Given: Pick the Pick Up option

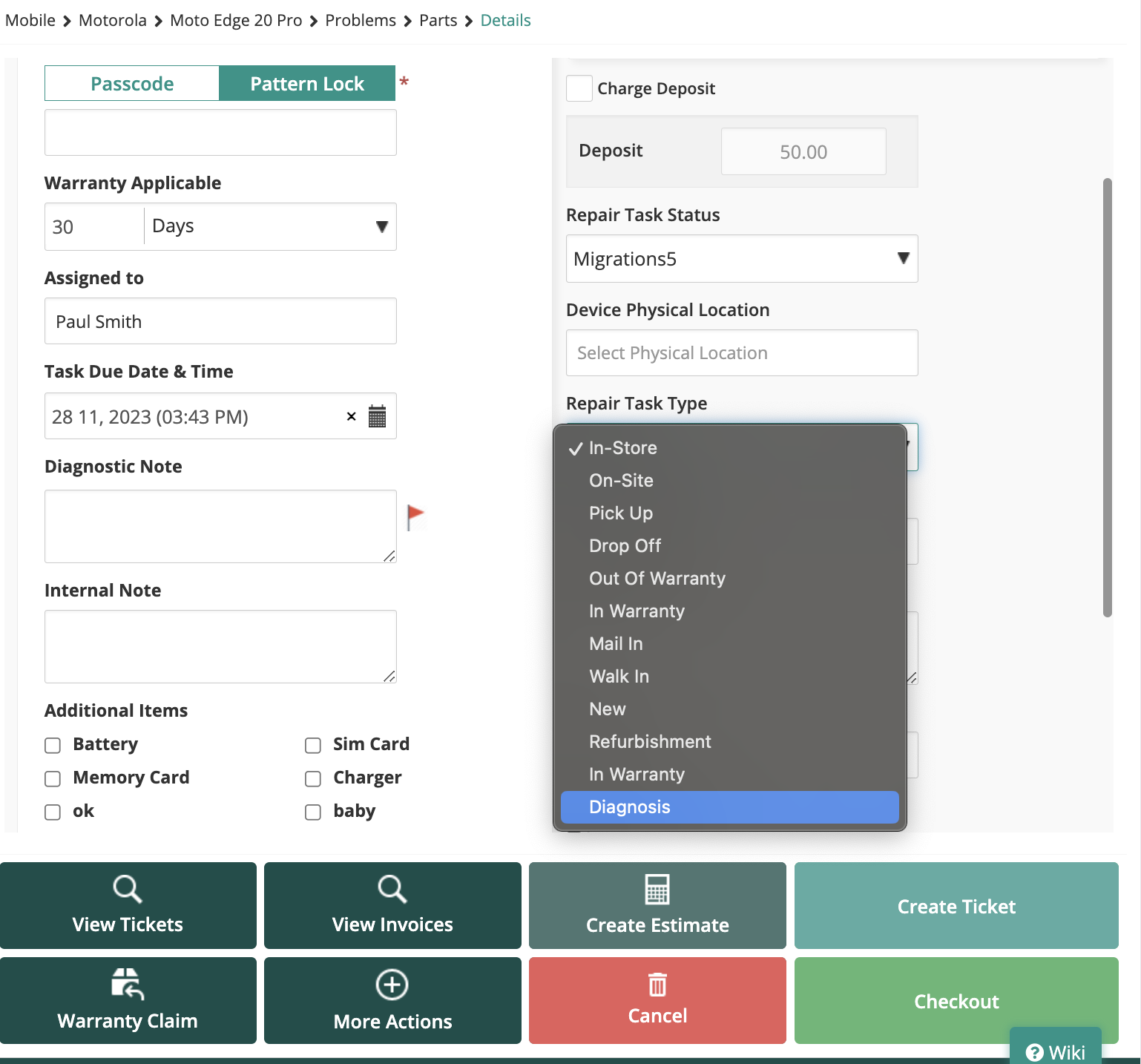Looking at the screenshot, I should (x=730, y=513).
